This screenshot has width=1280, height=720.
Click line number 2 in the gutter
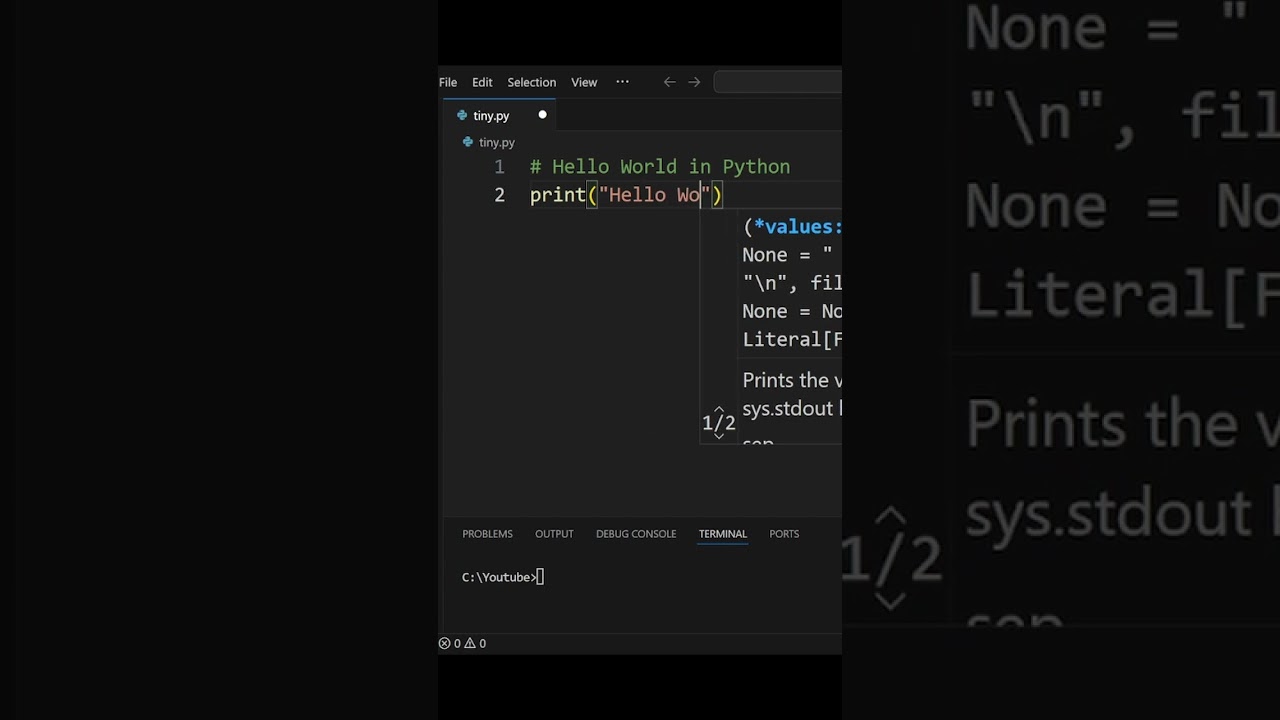[499, 195]
